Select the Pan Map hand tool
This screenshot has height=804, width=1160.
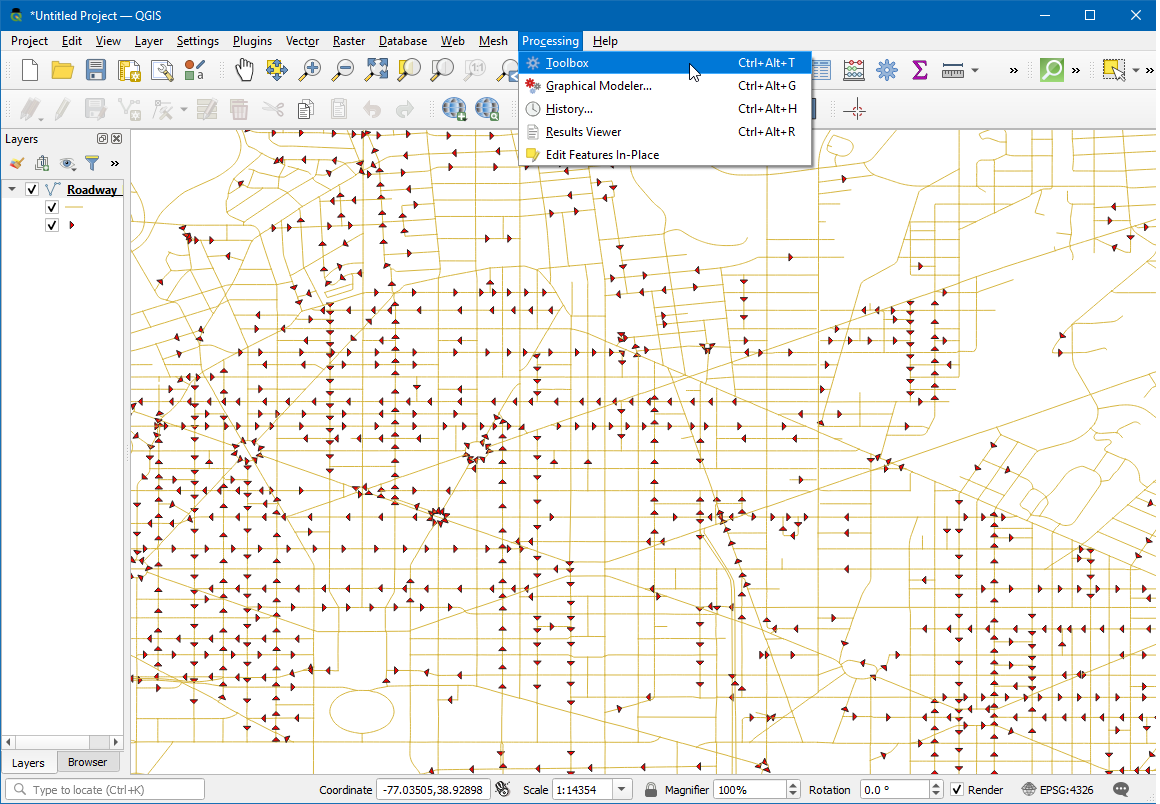pyautogui.click(x=244, y=70)
